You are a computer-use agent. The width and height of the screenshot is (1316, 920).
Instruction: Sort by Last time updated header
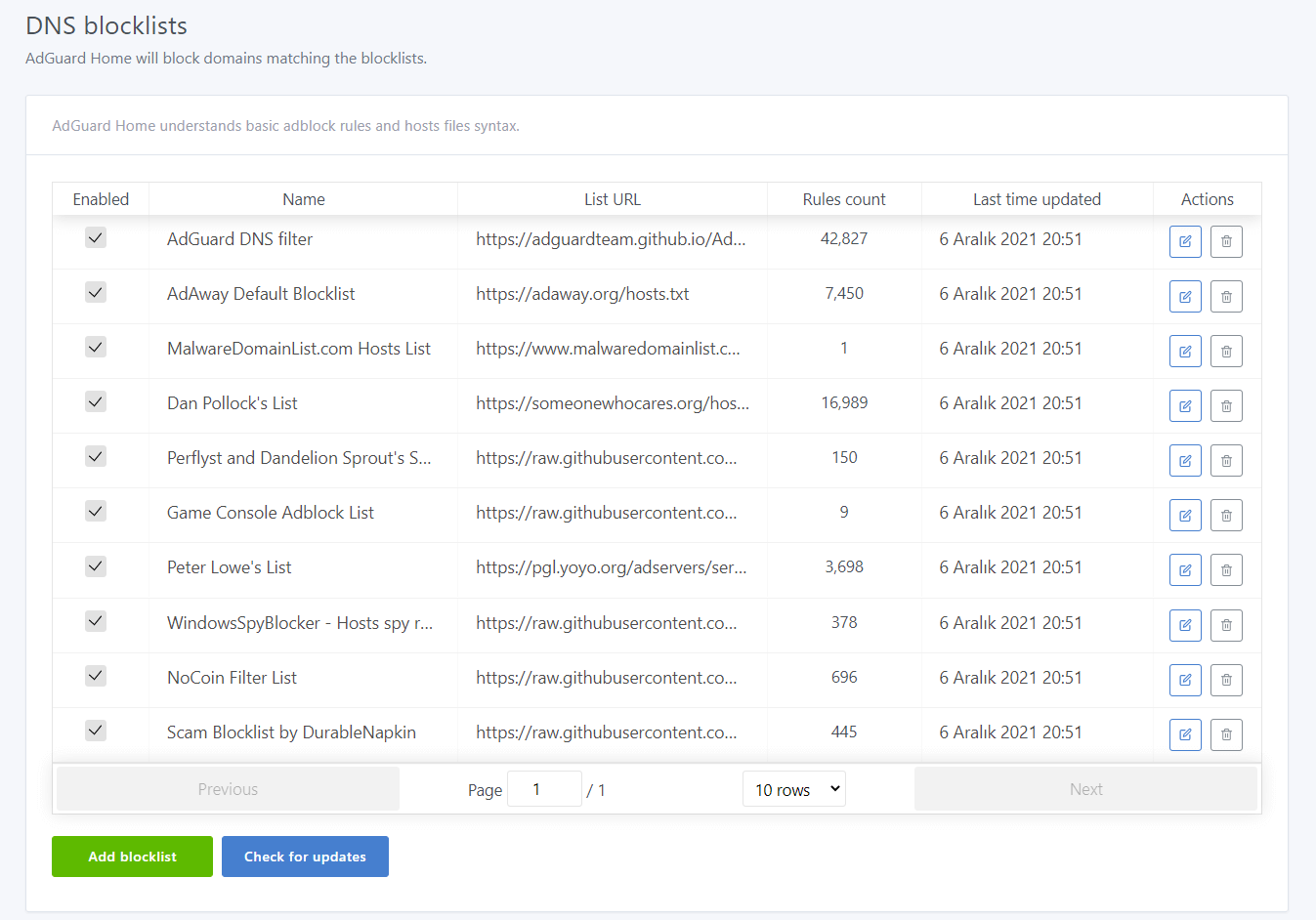(1037, 199)
